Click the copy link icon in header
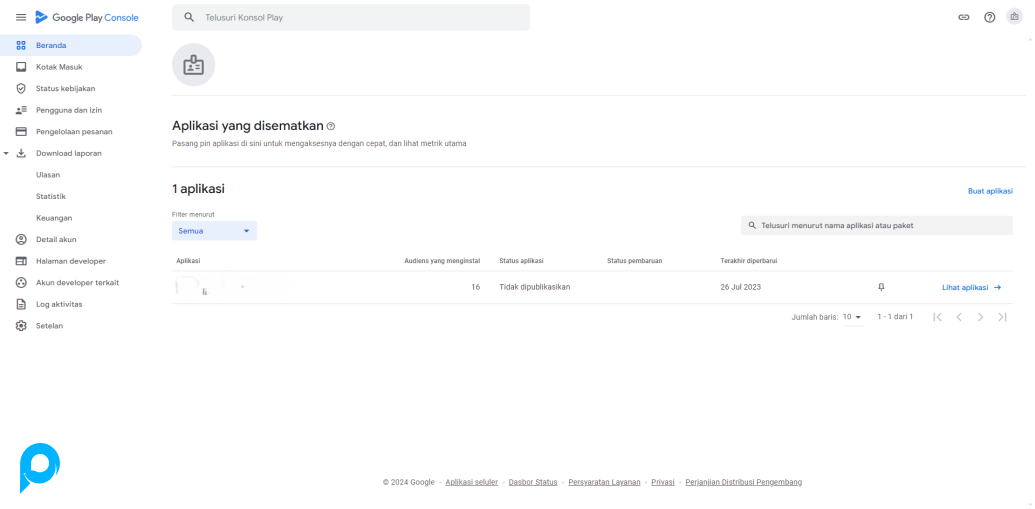This screenshot has width=1035, height=509. click(x=964, y=18)
